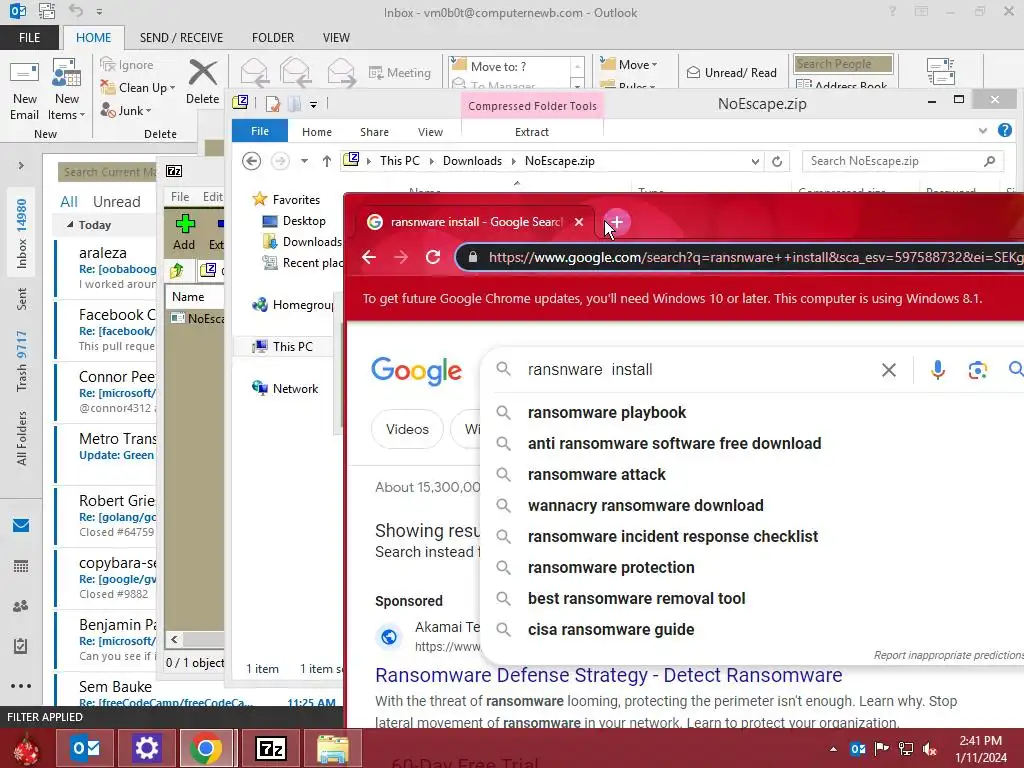This screenshot has height=768, width=1024.
Task: Click Google Lens image search icon
Action: coord(977,370)
